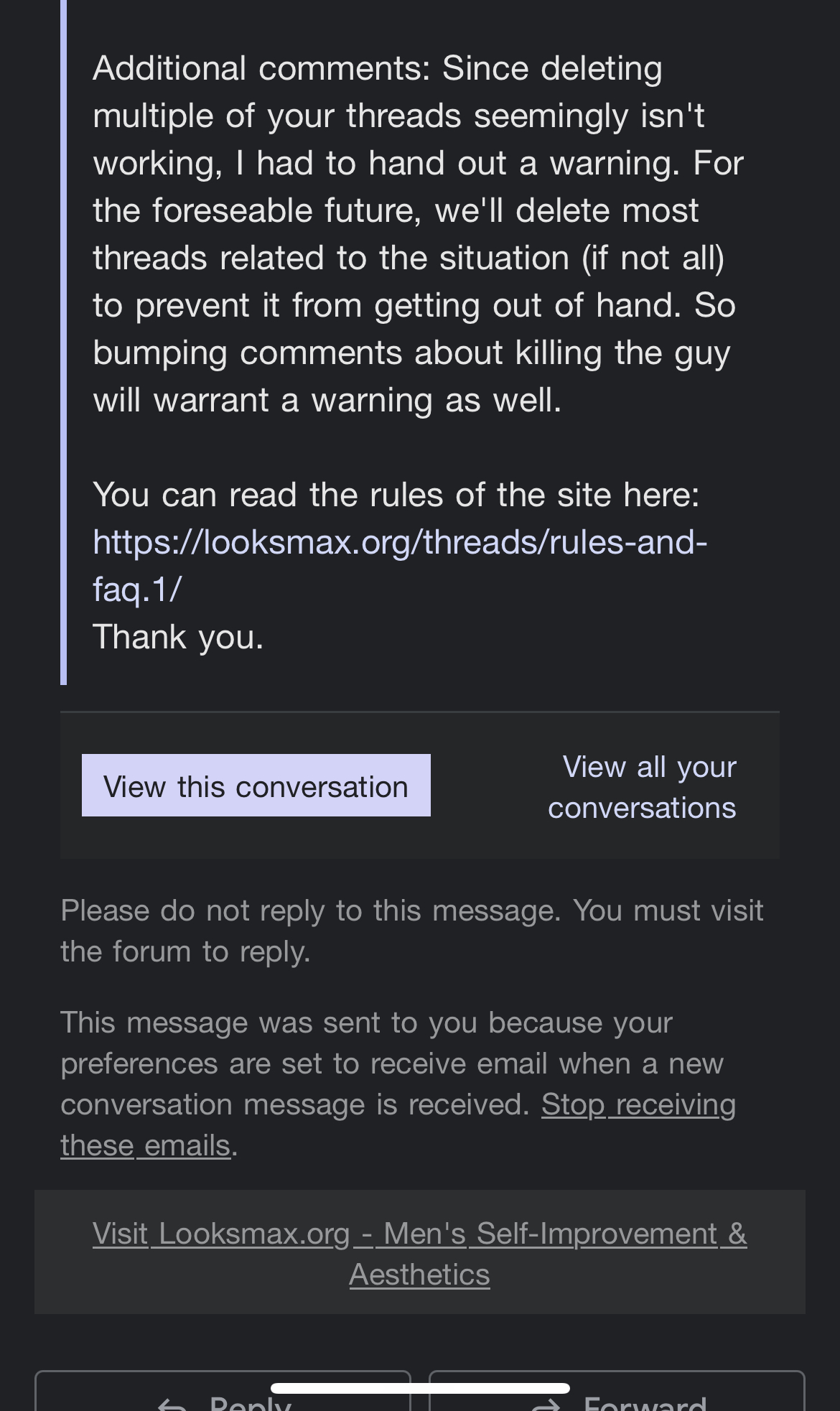Viewport: 840px width, 1411px height.
Task: Tap the purple quote bar beside message
Action: 64,342
